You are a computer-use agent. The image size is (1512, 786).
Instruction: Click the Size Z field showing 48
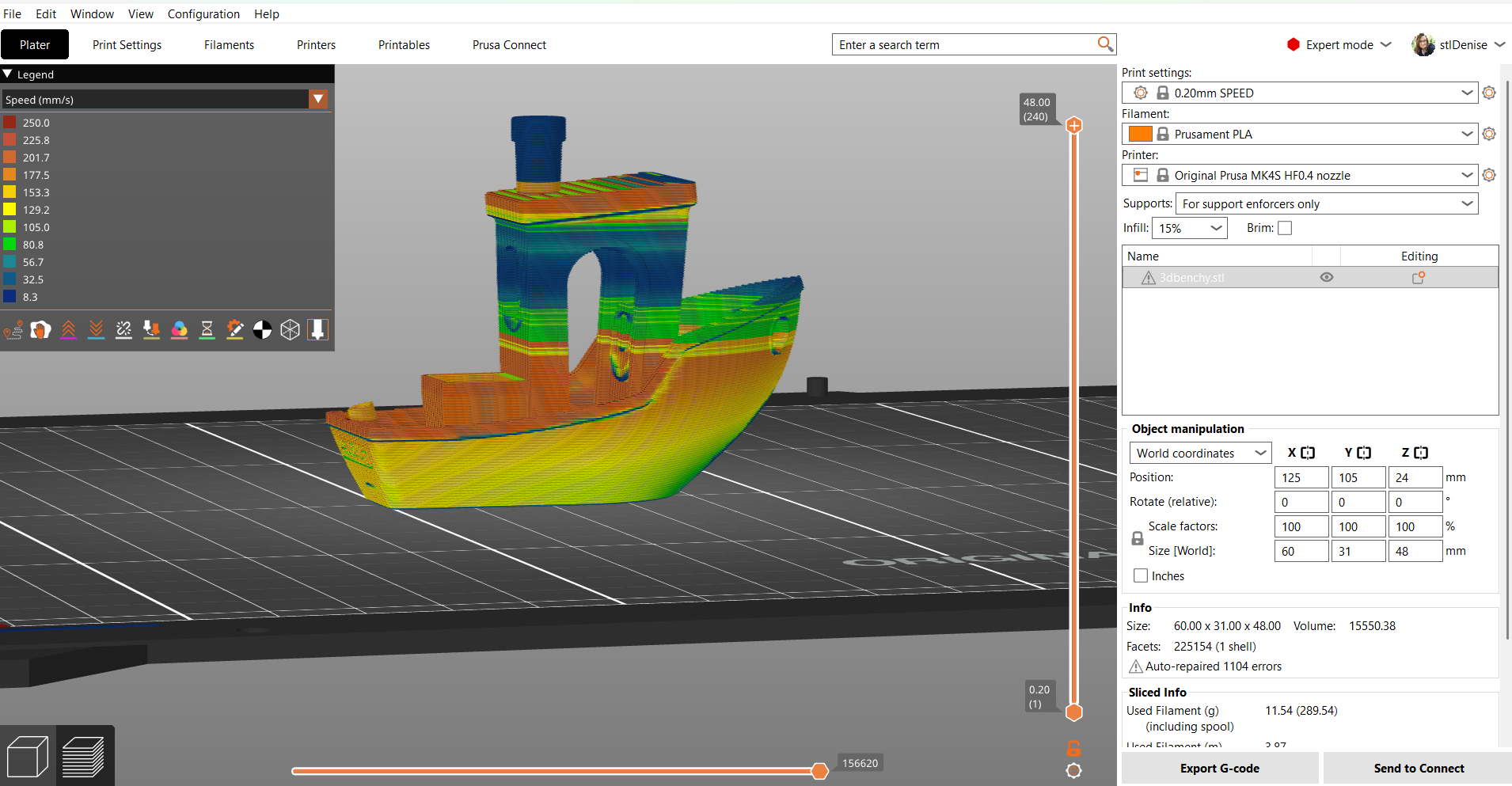[1415, 551]
